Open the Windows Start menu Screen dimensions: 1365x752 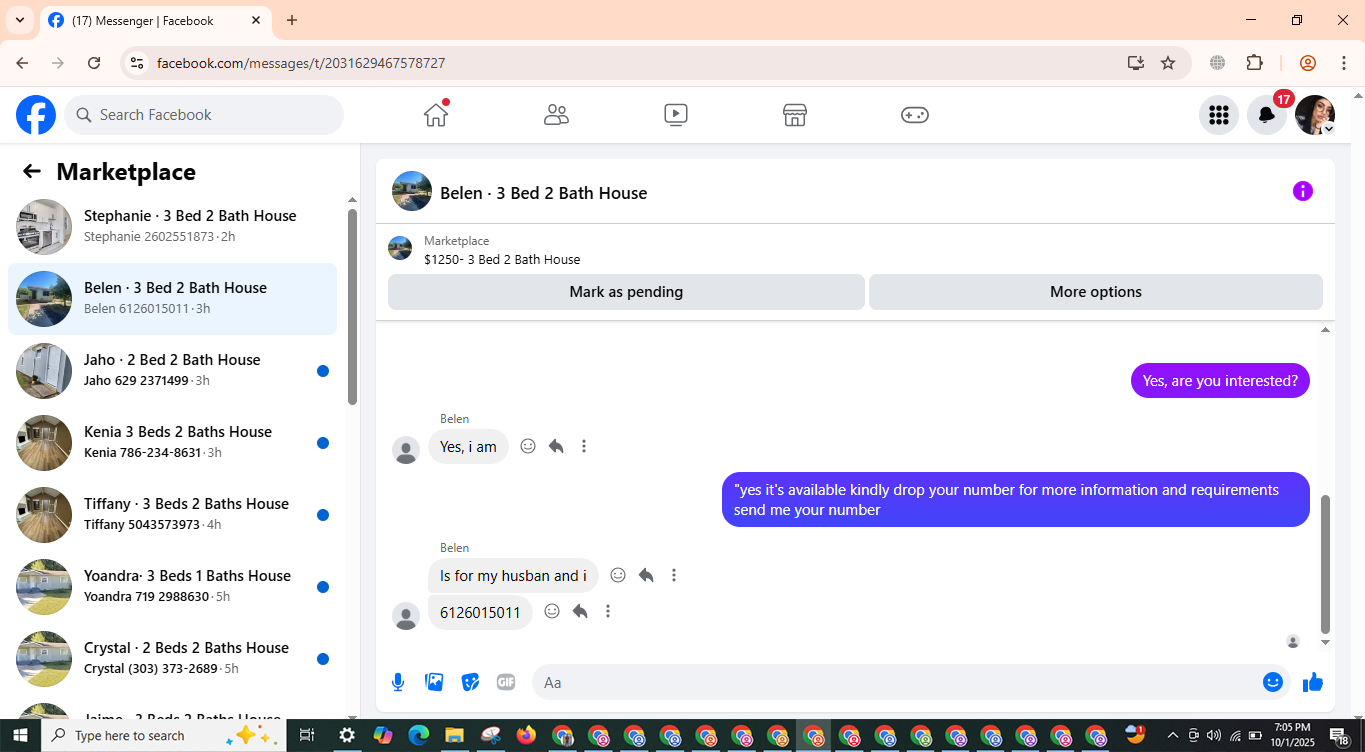click(20, 736)
